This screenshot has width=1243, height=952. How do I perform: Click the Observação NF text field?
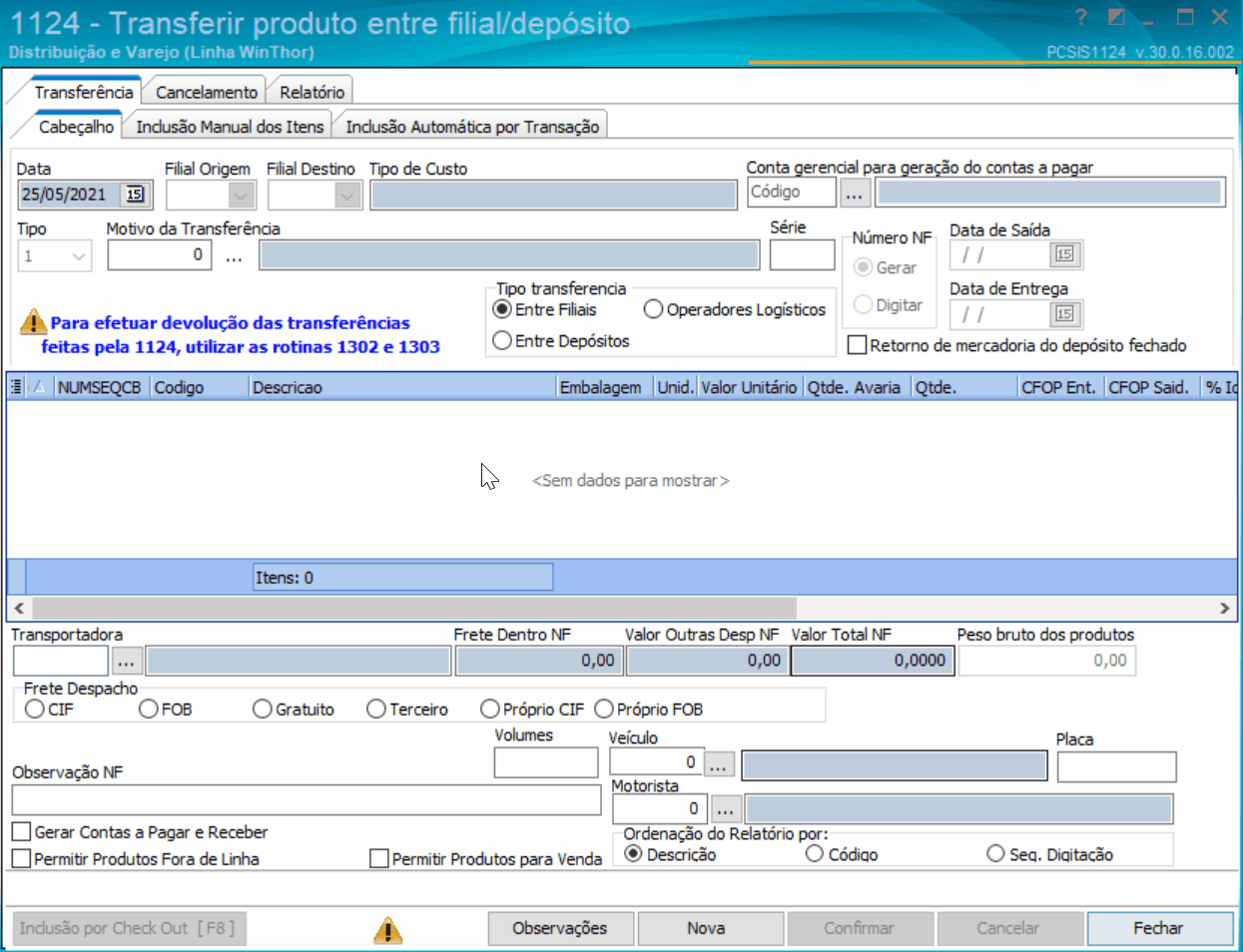coord(307,800)
